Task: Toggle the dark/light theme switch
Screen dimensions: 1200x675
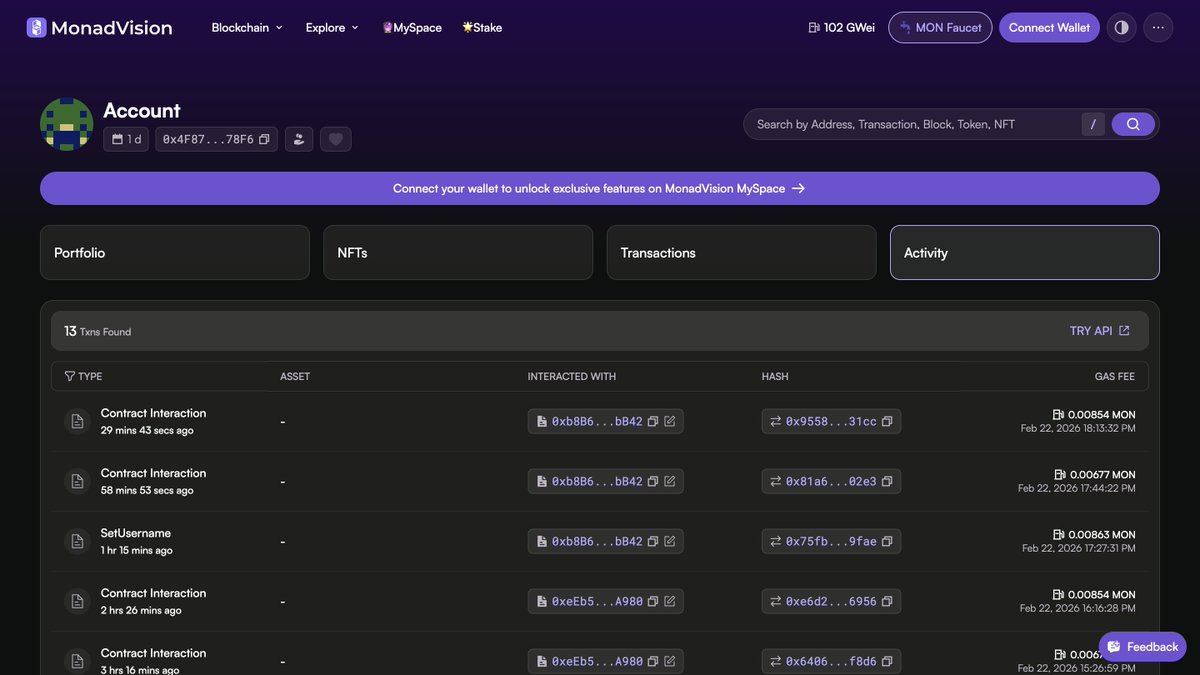Action: pos(1121,27)
